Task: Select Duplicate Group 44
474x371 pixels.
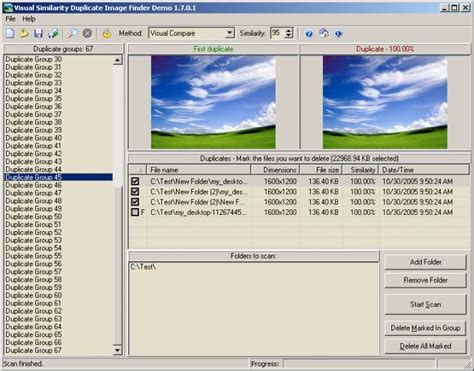Action: 34,169
